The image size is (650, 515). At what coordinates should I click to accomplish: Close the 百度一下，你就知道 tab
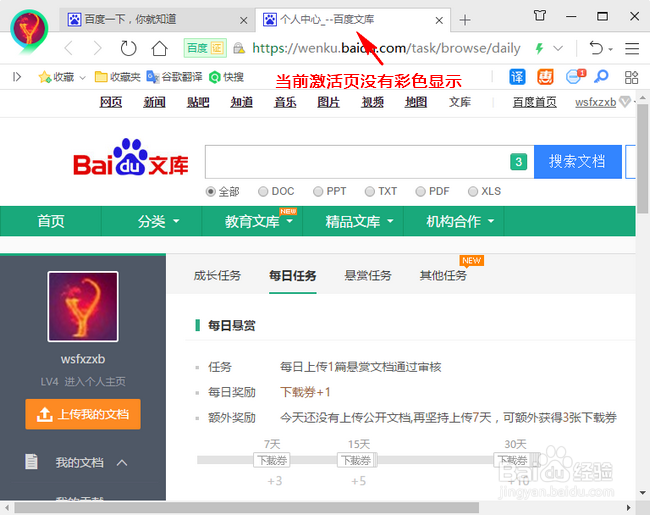tap(244, 20)
